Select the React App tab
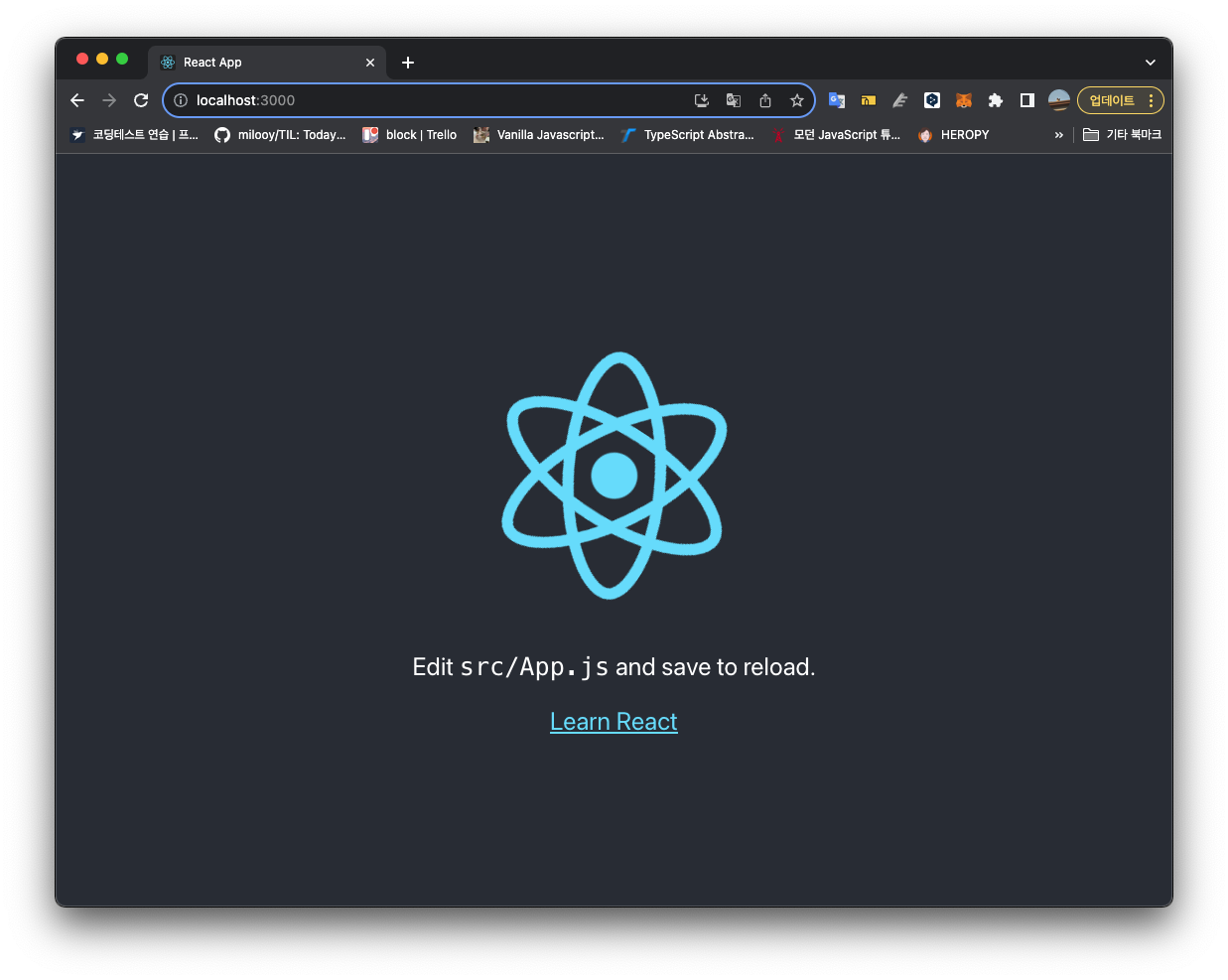The image size is (1228, 980). [x=268, y=62]
